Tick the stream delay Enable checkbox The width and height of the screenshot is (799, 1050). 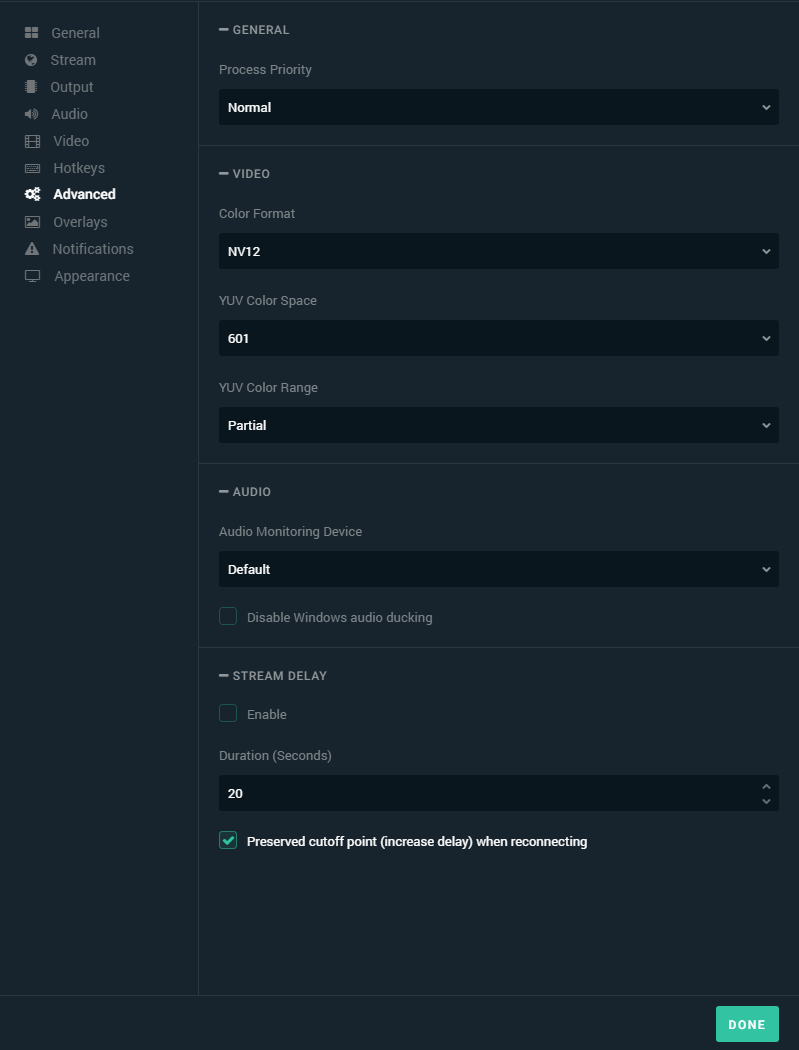pyautogui.click(x=228, y=713)
